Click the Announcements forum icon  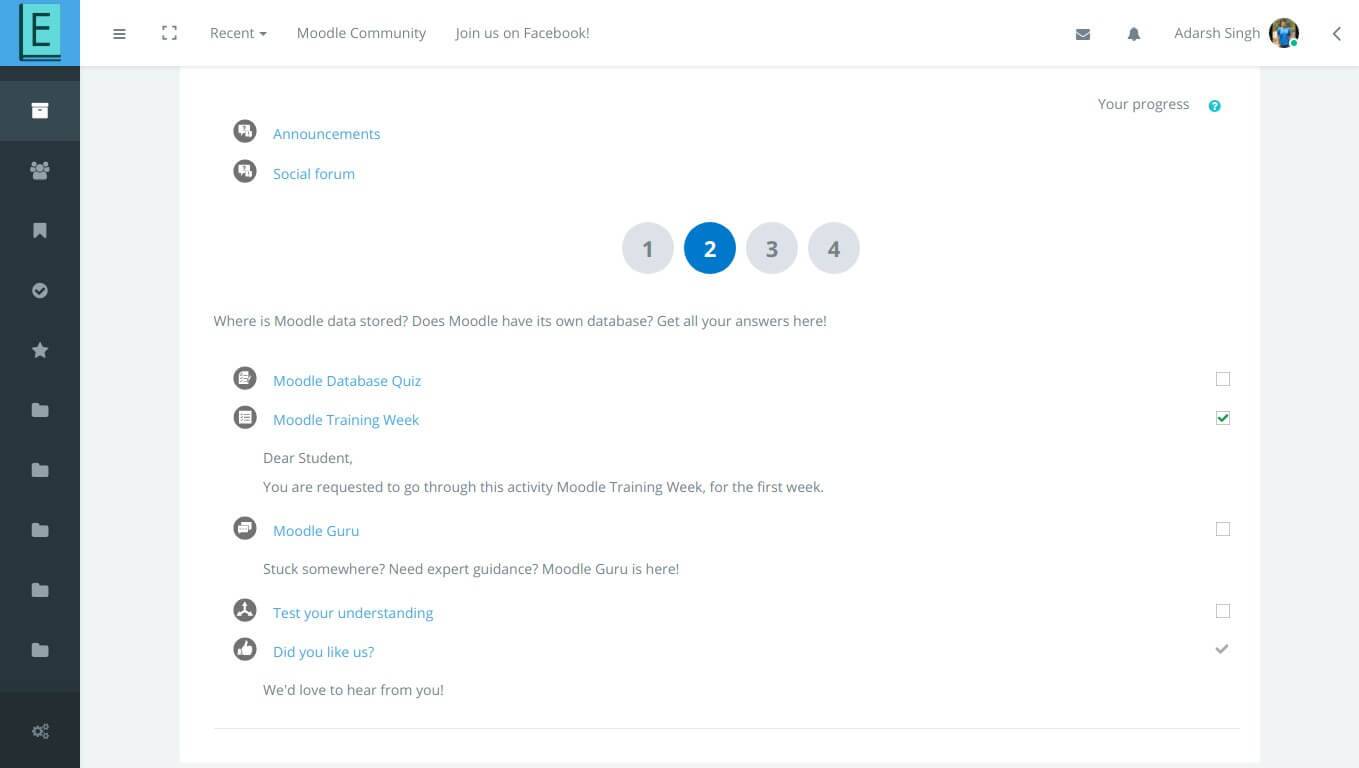click(x=245, y=131)
